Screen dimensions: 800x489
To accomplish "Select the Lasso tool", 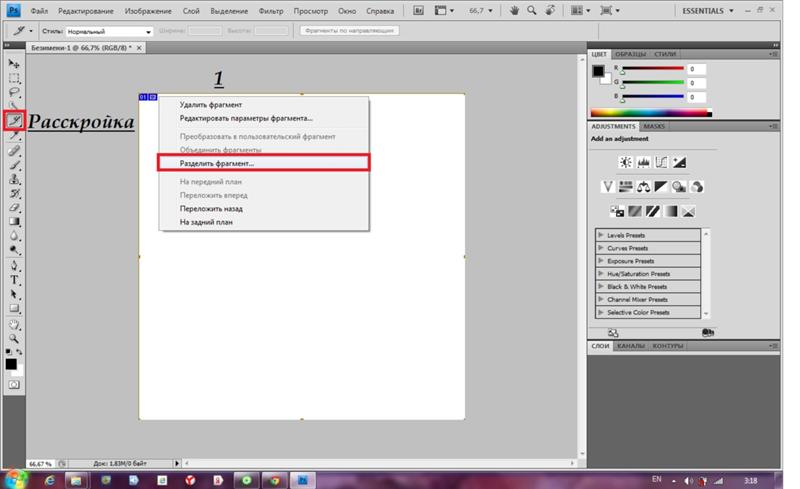I will [x=14, y=92].
